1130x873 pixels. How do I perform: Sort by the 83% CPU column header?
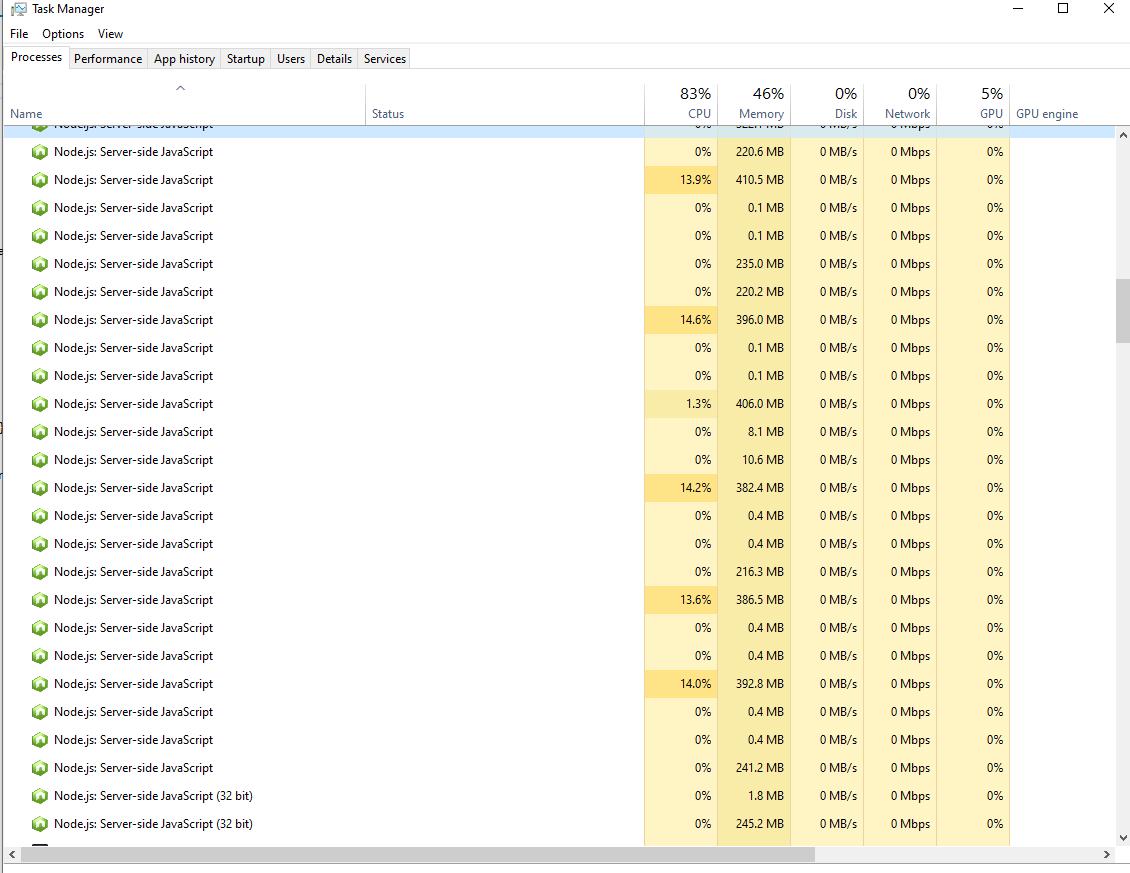tap(681, 105)
